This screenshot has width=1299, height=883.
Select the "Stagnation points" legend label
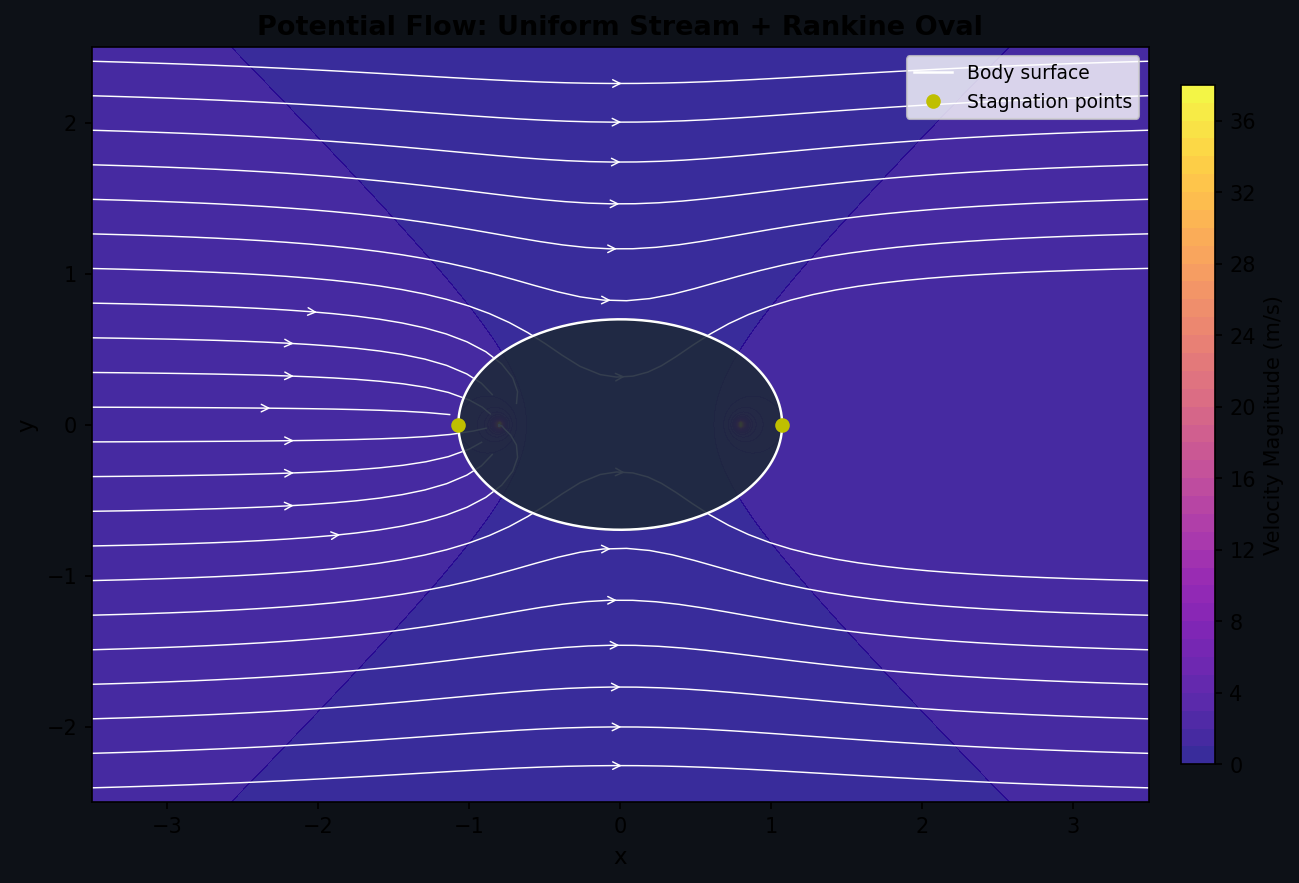pos(1048,102)
